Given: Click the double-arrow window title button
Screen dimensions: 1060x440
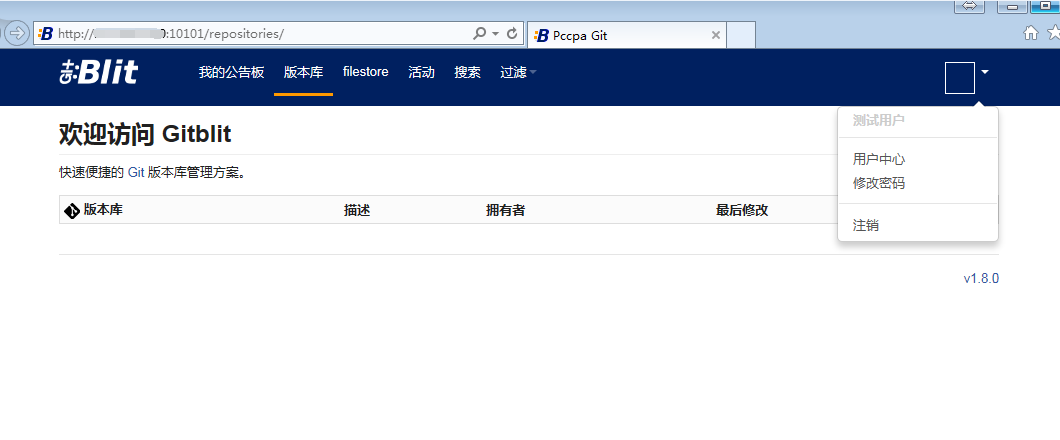Looking at the screenshot, I should [969, 5].
